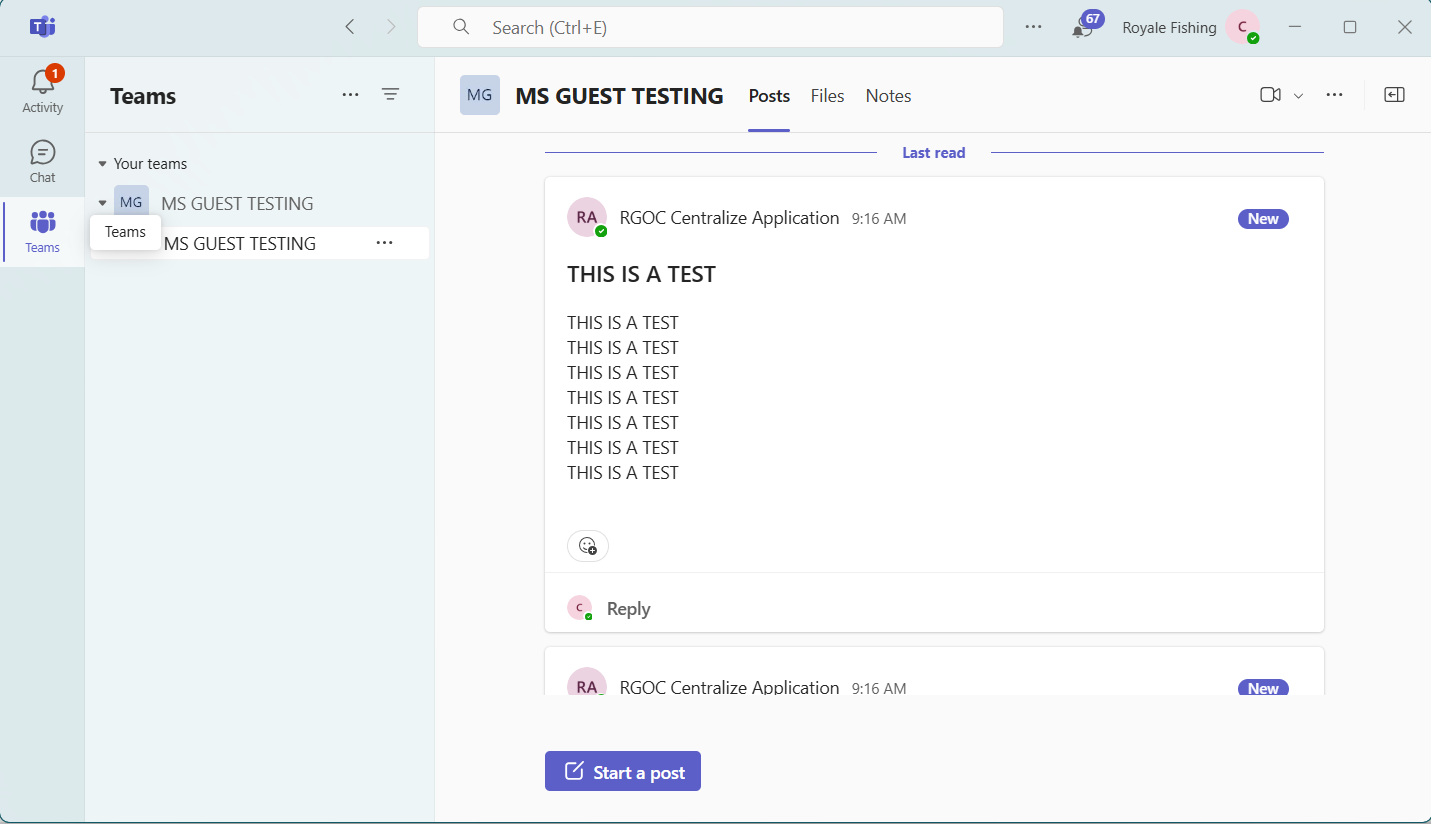
Task: Open the Activity feed in the sidebar
Action: pos(43,90)
